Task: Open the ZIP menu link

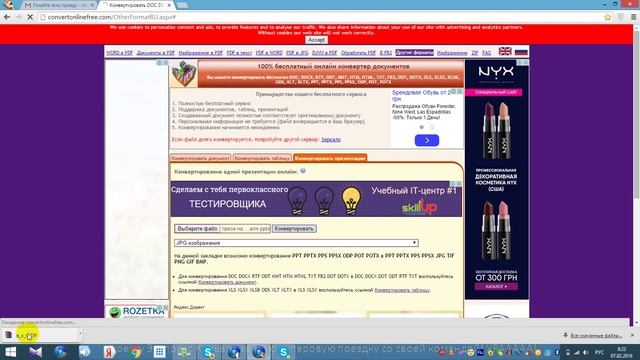Action: [475, 53]
